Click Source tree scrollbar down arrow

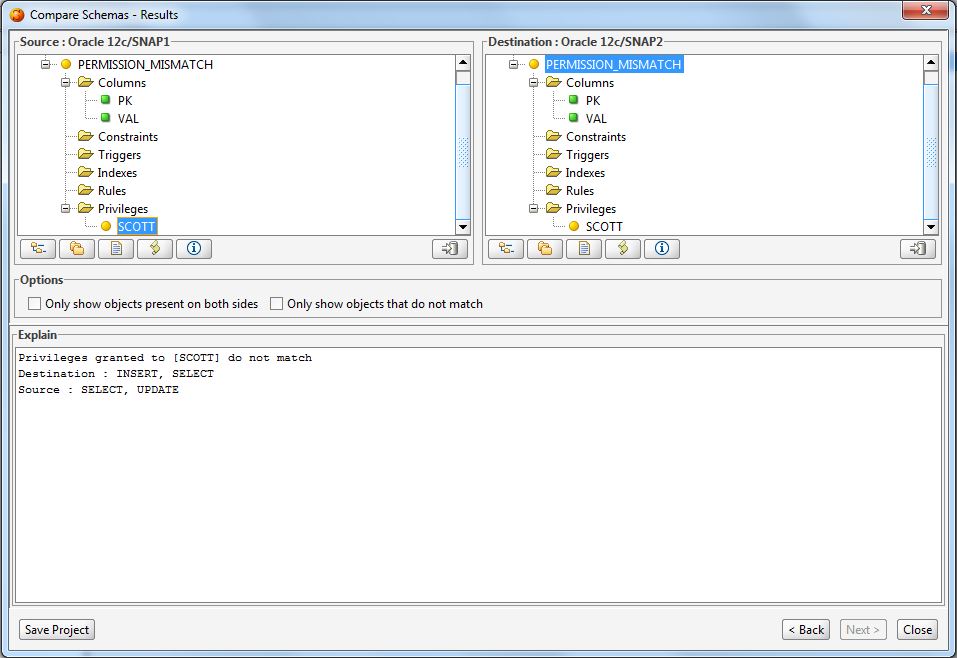tap(463, 227)
